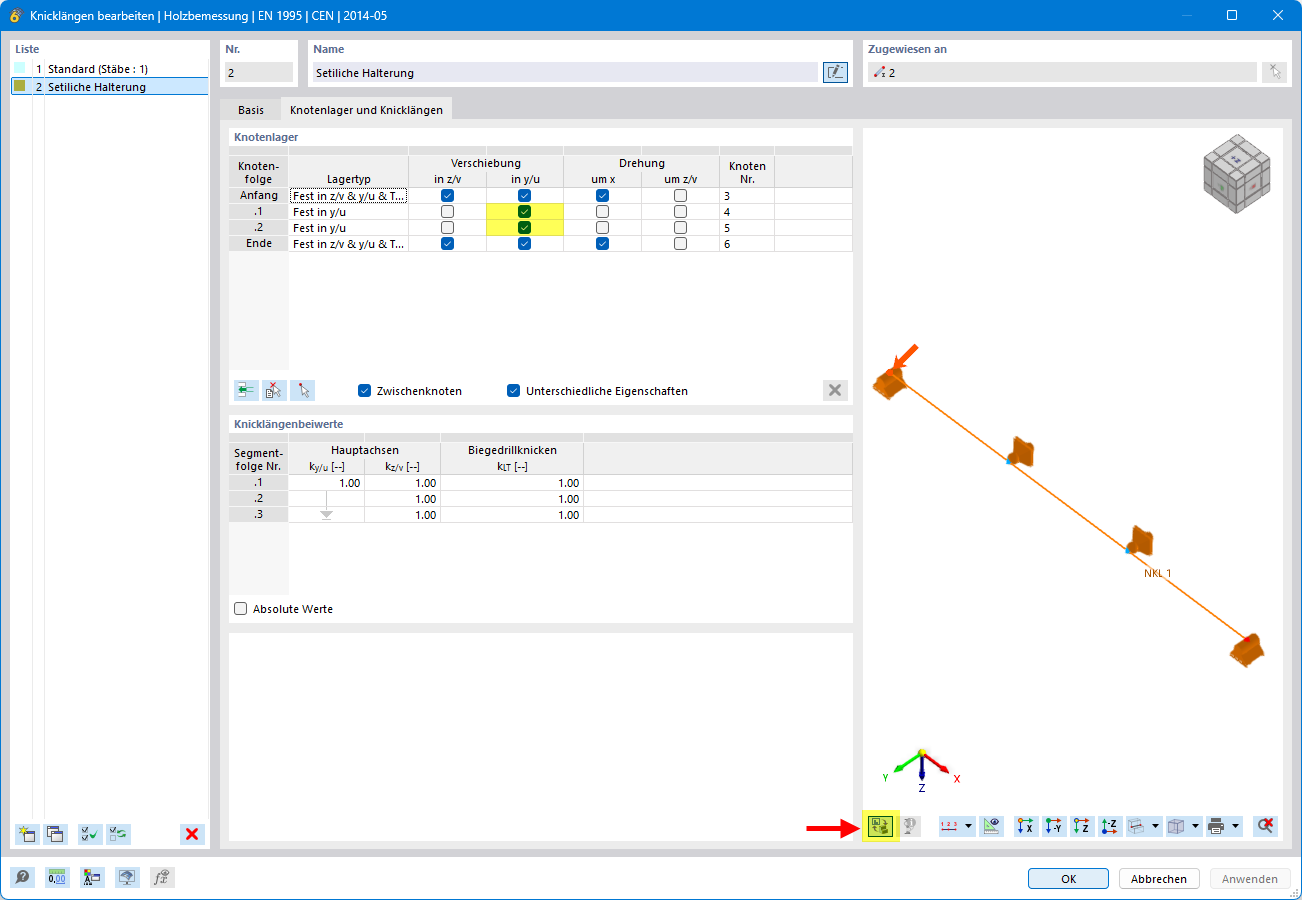Click the color display settings icon in bottom bar
Viewport: 1302px width, 900px height.
(x=92, y=878)
